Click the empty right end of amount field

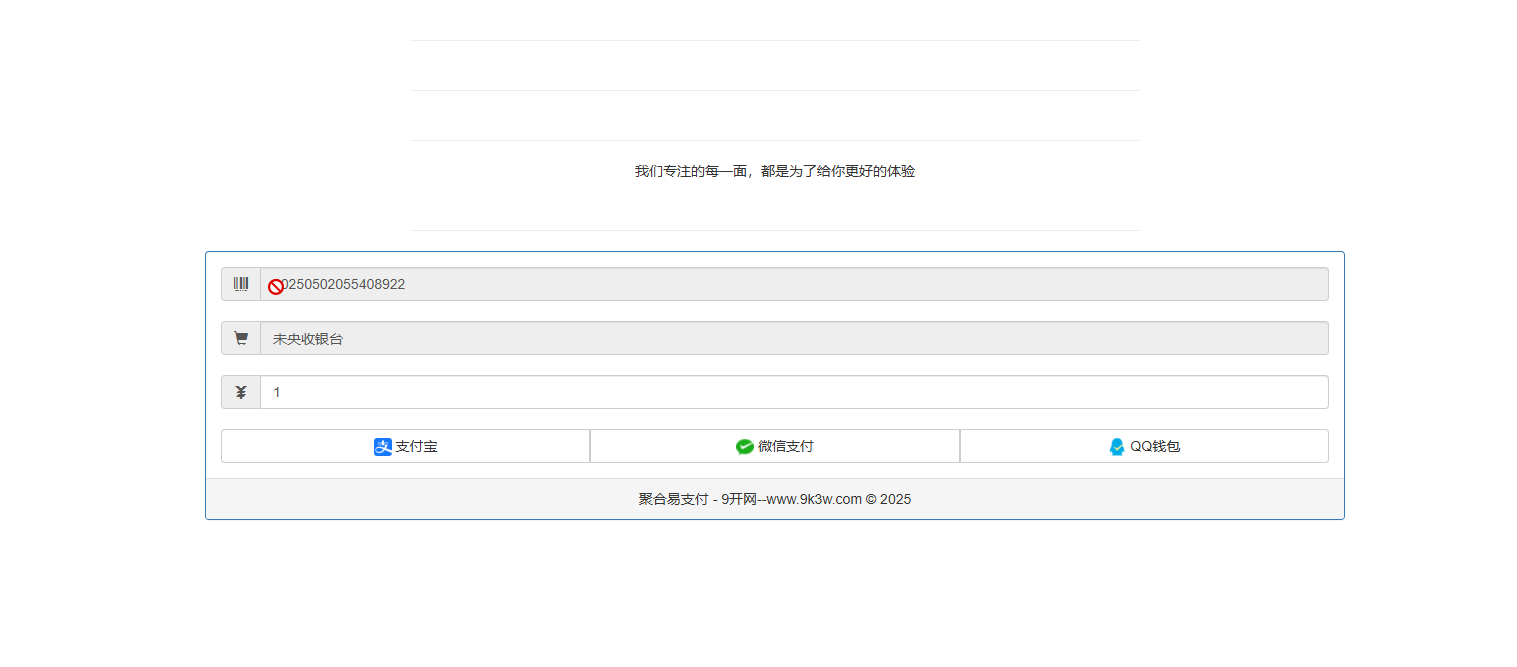coord(1250,393)
